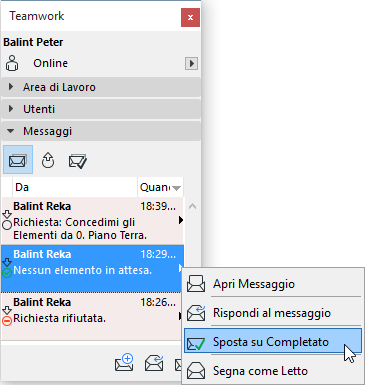The image size is (365, 385).
Task: Close the Teamwork palette
Action: click(190, 17)
